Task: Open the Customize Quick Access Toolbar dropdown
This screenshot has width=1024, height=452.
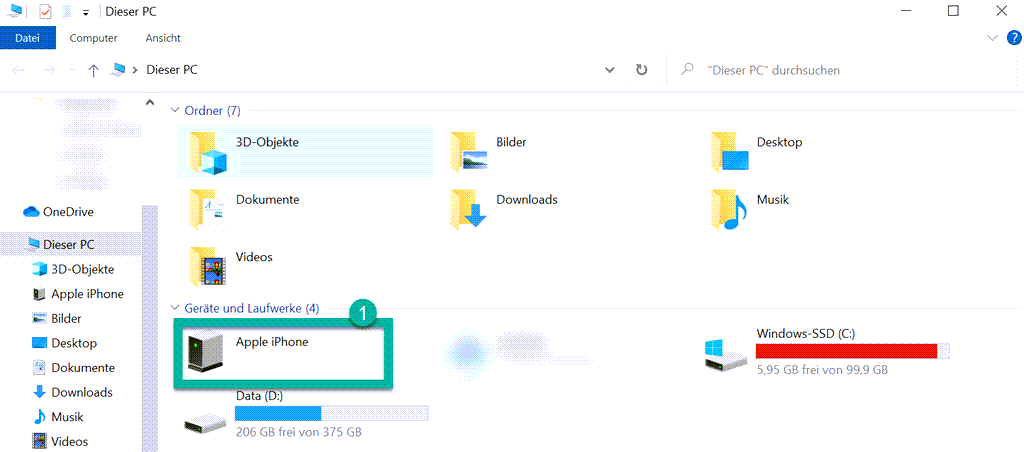Action: (x=86, y=13)
